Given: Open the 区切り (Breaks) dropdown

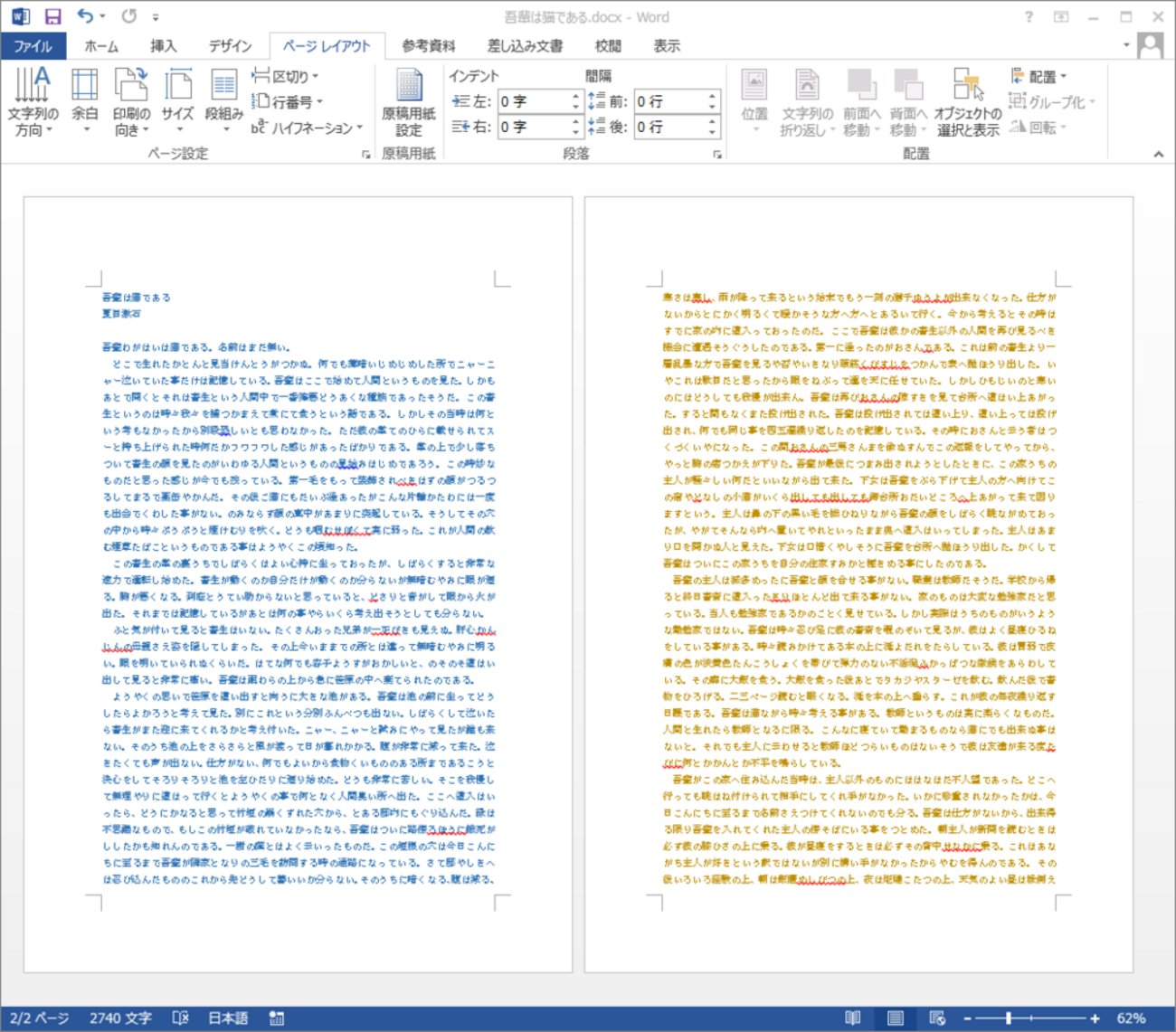Looking at the screenshot, I should [x=287, y=76].
